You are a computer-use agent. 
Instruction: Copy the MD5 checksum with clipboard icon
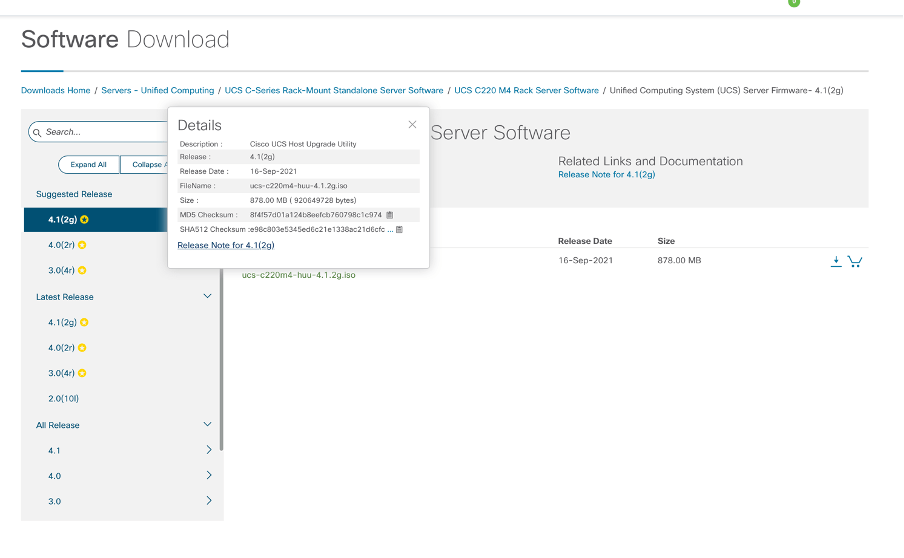click(390, 215)
